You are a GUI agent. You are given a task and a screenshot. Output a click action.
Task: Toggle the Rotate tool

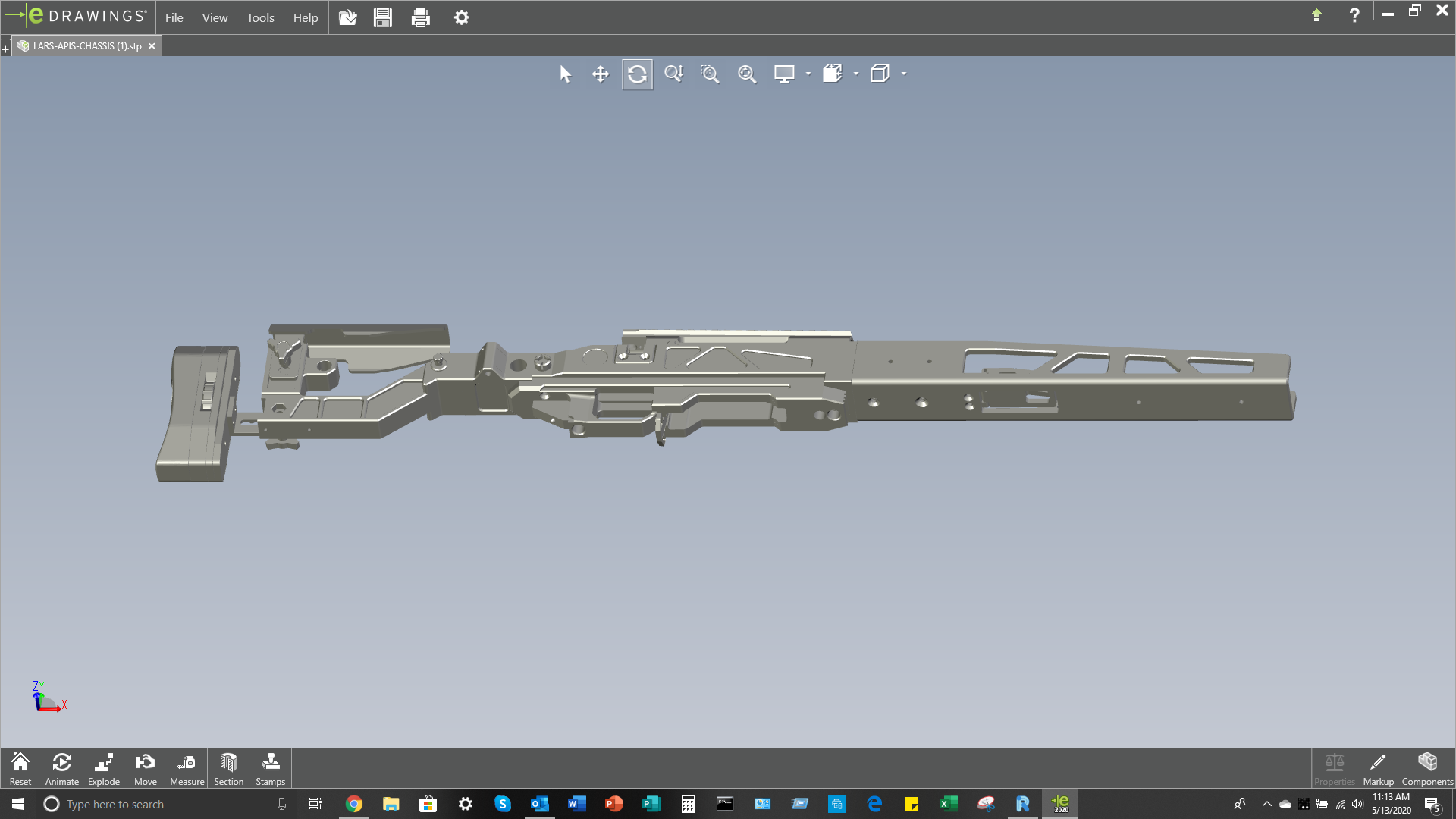coord(637,74)
